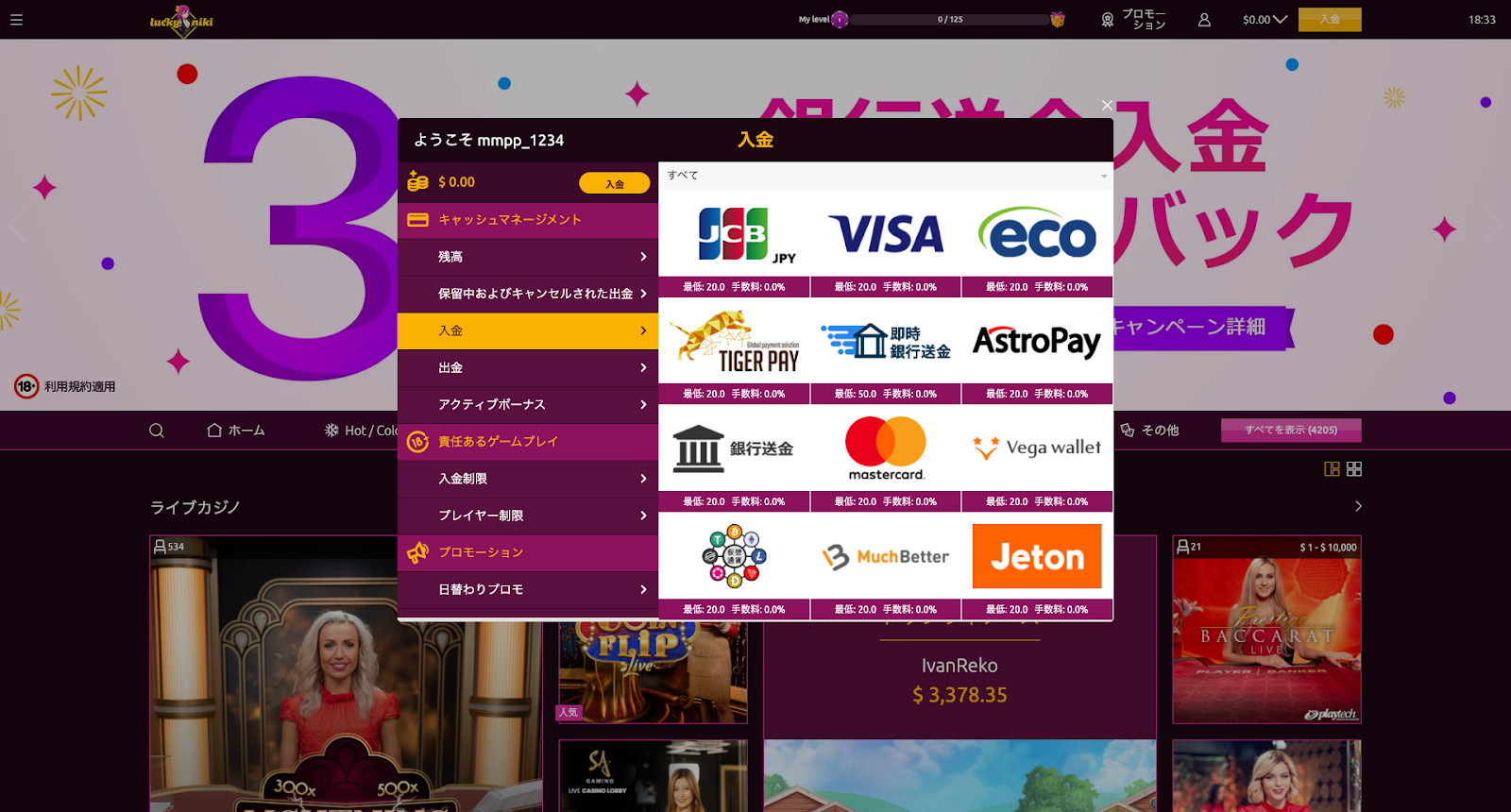Open the すべて payment filter dropdown
1511x812 pixels.
click(886, 176)
